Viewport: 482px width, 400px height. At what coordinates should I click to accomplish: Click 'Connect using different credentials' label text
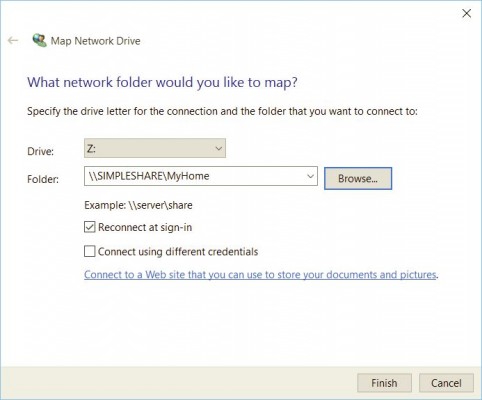[178, 252]
